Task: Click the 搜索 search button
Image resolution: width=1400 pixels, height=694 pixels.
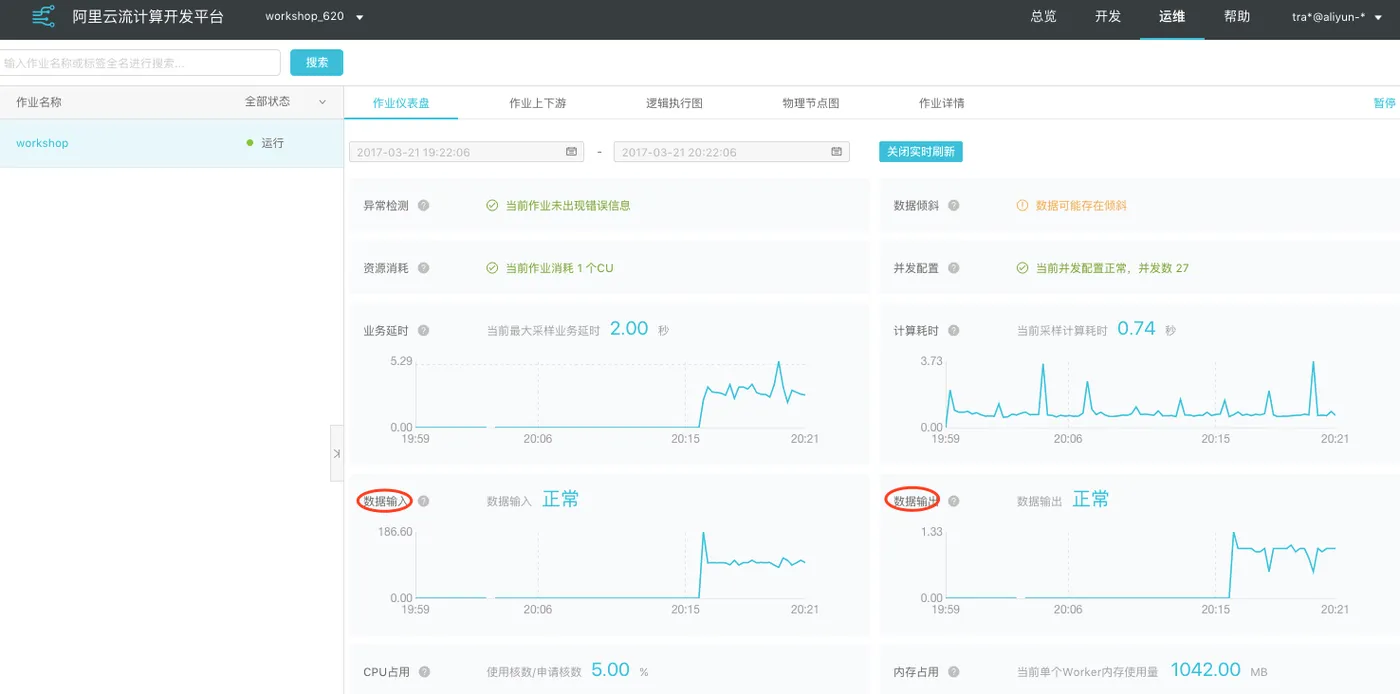Action: pos(317,62)
